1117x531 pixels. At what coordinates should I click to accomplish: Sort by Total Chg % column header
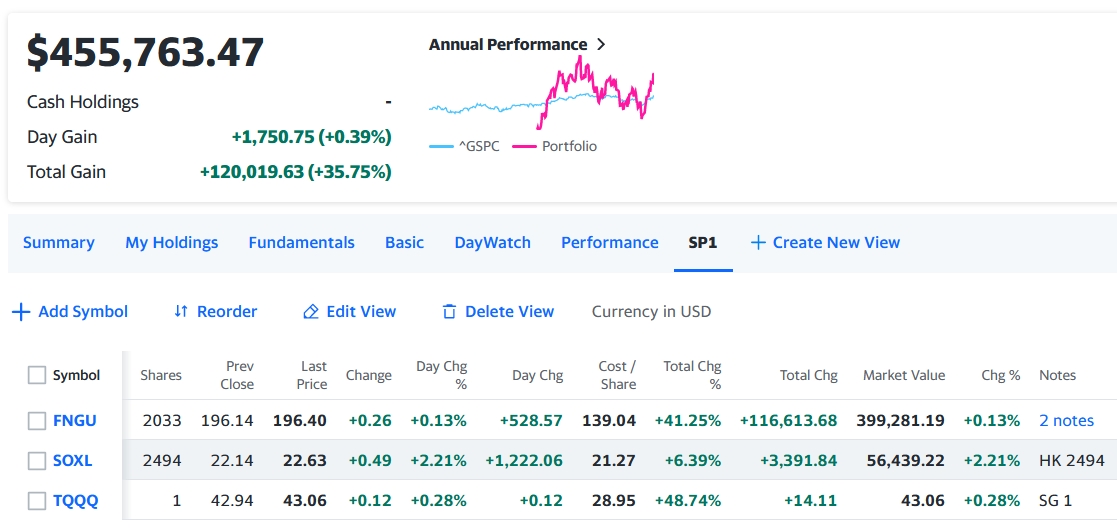click(x=692, y=375)
